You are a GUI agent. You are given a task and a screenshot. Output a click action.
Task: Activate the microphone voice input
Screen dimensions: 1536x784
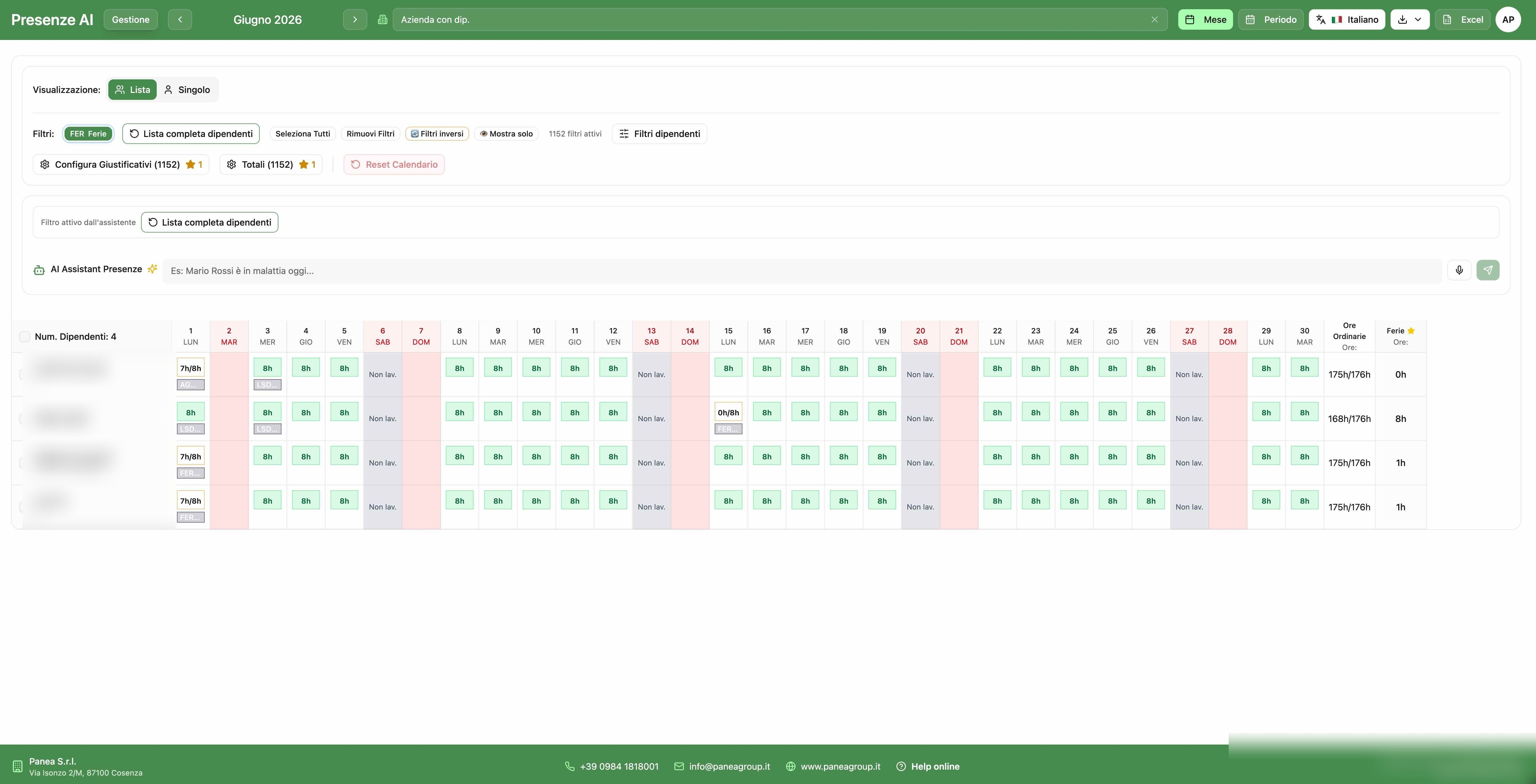[x=1459, y=270]
